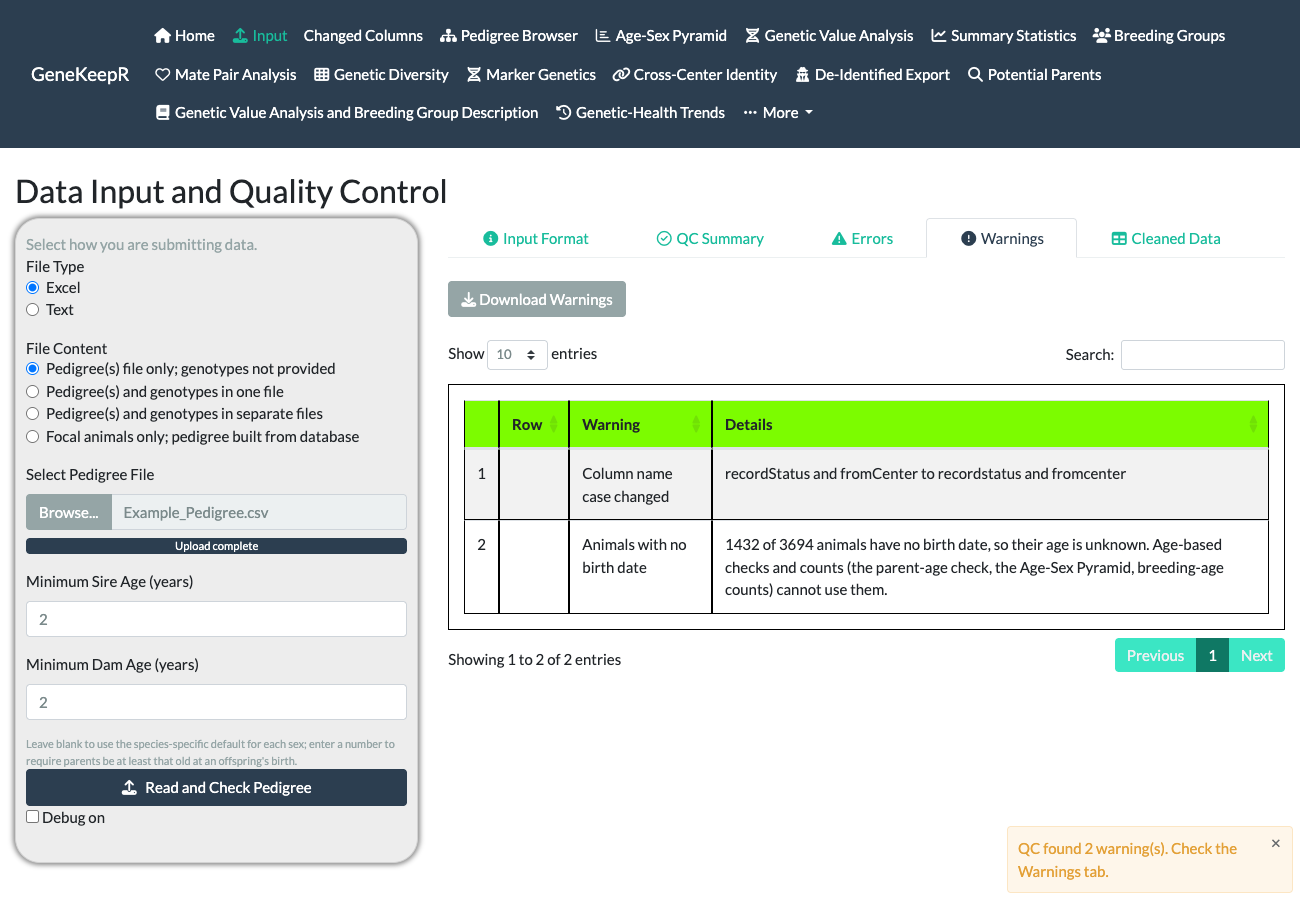Open Pedigree Browser from the navbar
Screen dimensions: 1300x900
pos(508,35)
